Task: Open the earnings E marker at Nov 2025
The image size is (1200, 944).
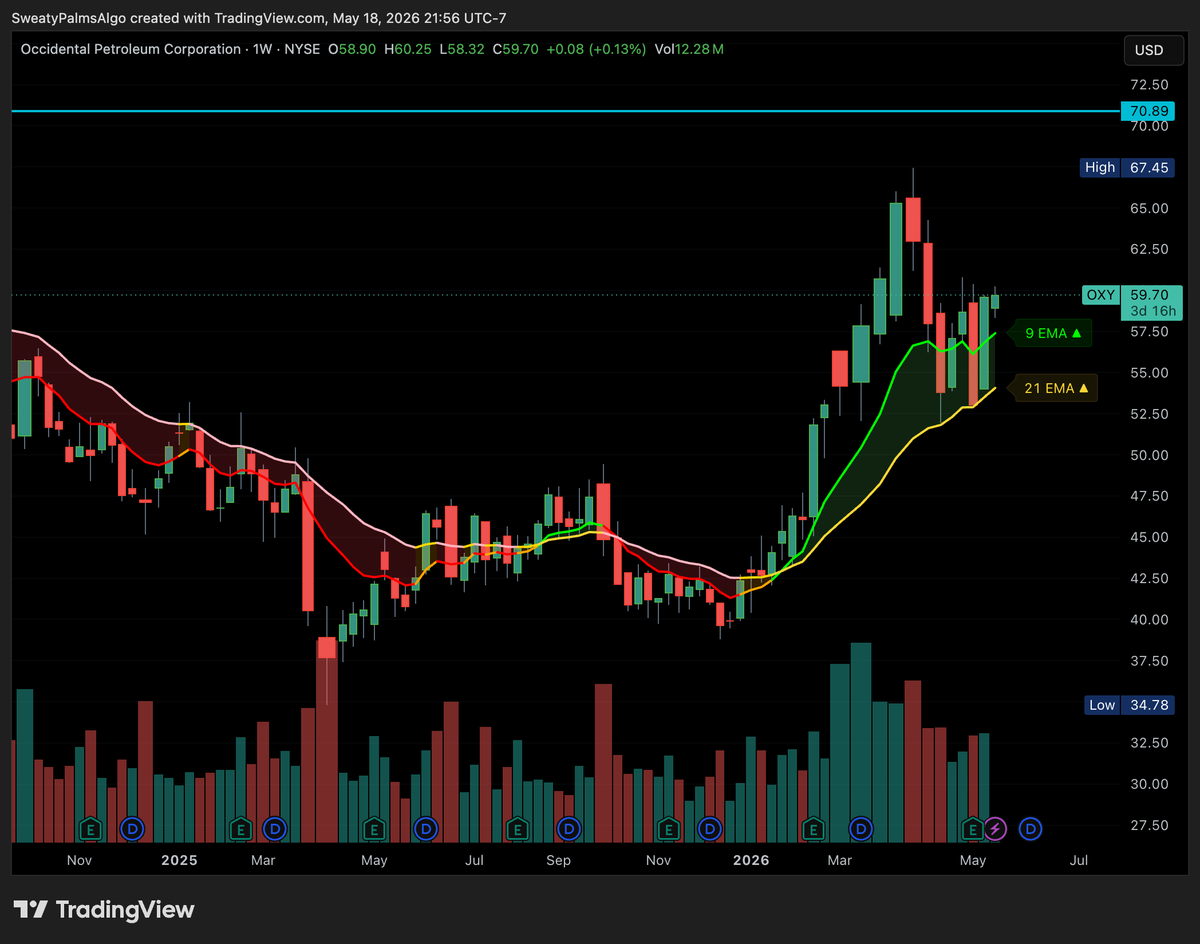Action: (668, 828)
